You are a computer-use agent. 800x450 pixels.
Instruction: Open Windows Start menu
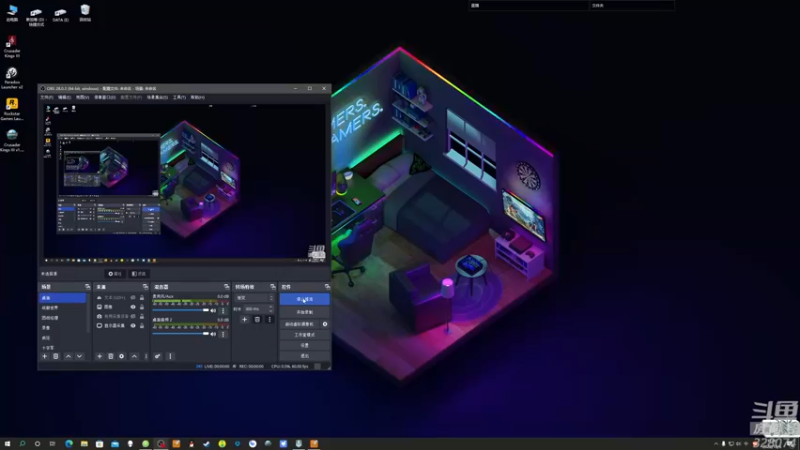point(7,444)
